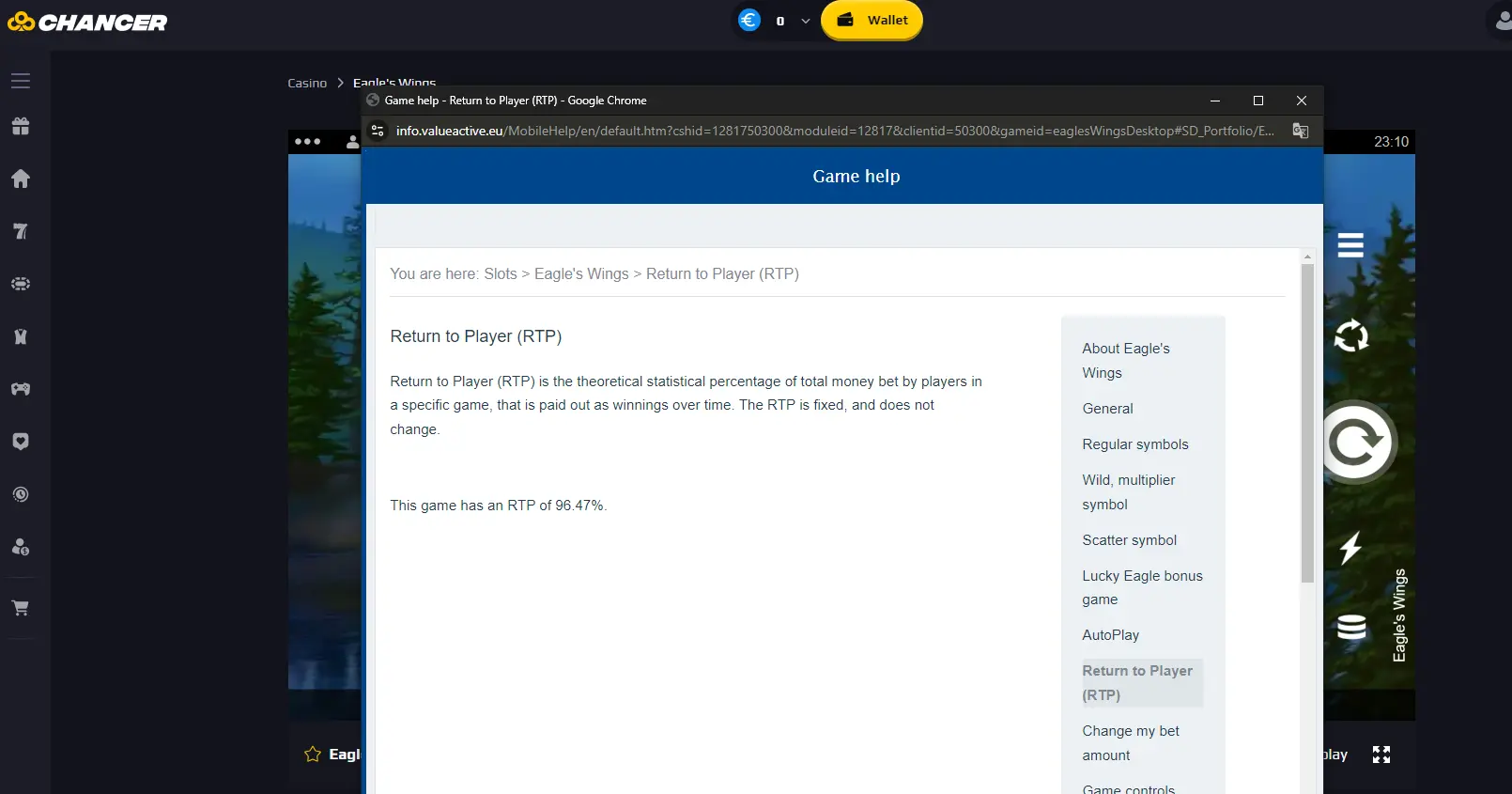Open the heart favorites icon in sidebar
The height and width of the screenshot is (794, 1512).
pos(21,442)
